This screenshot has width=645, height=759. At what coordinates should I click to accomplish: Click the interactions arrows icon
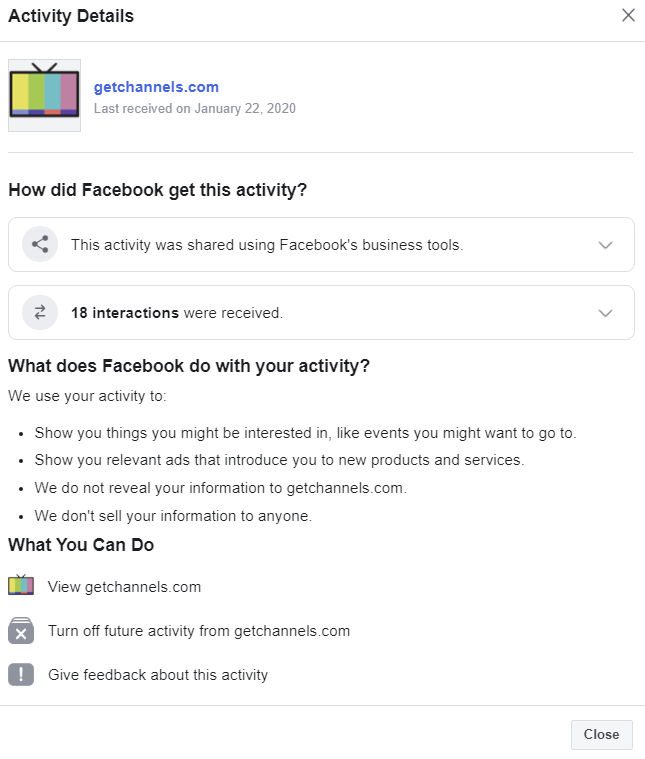[40, 313]
